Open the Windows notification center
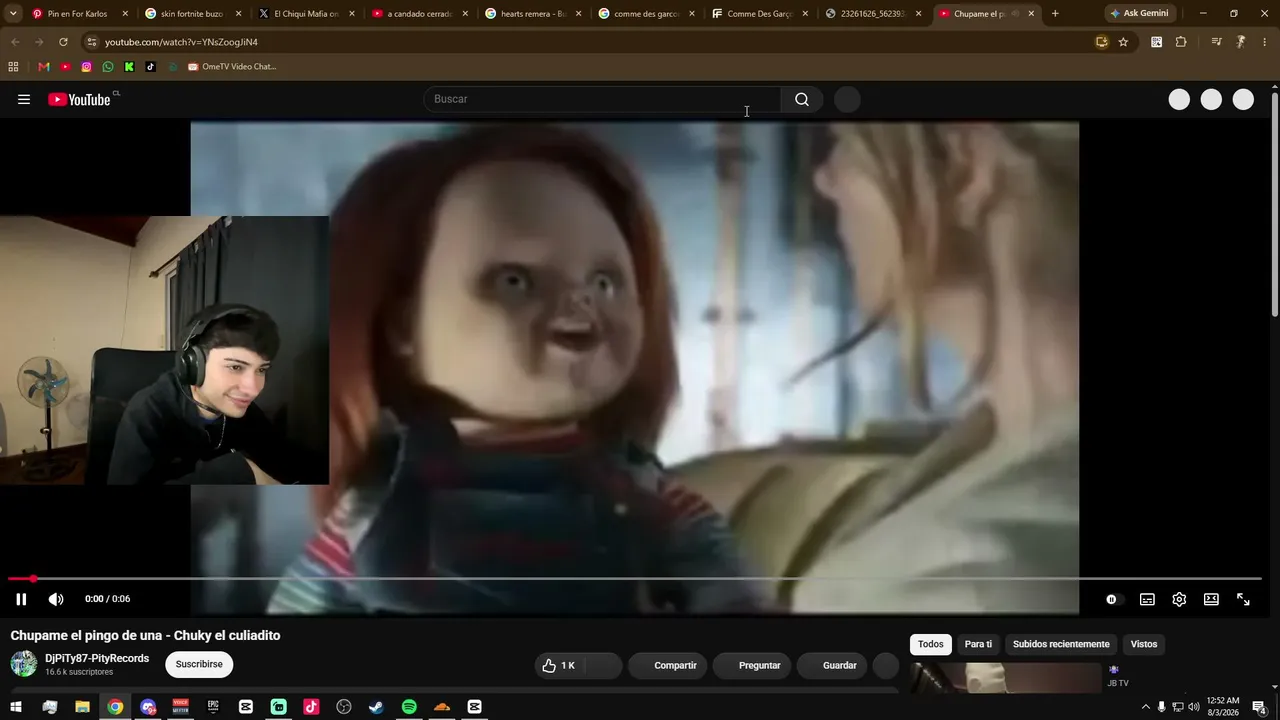1280x720 pixels. pyautogui.click(x=1260, y=707)
